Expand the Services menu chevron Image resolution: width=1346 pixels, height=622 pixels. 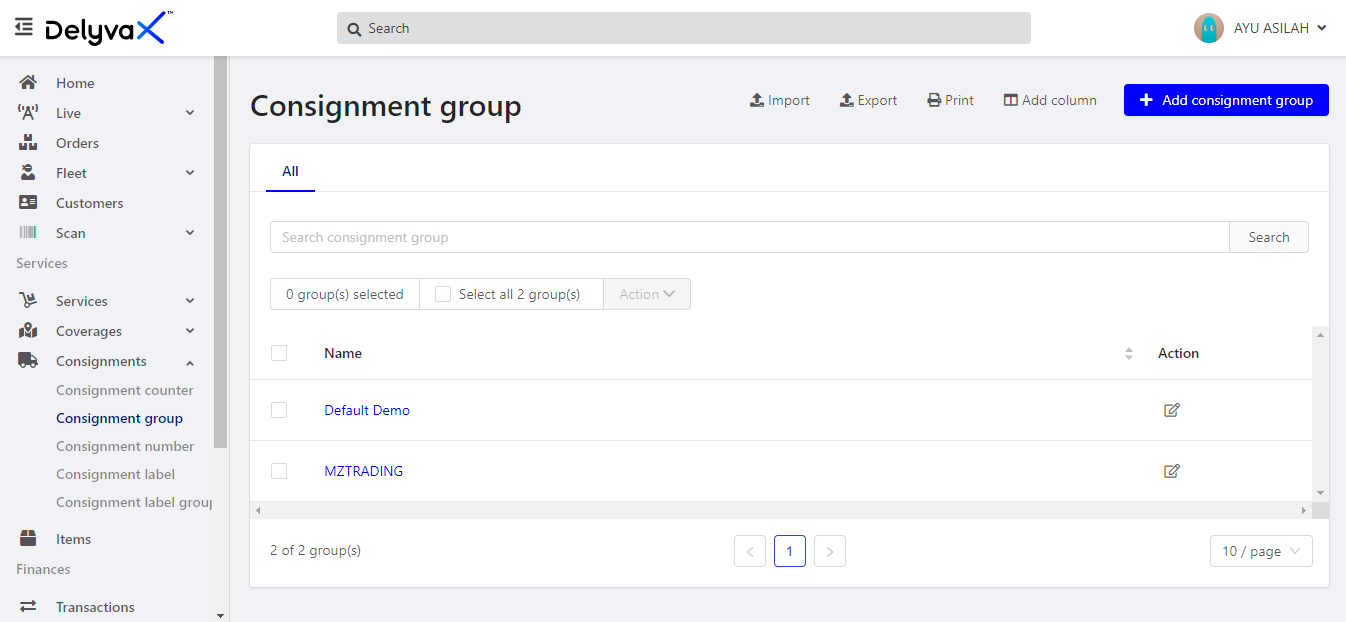pos(190,301)
